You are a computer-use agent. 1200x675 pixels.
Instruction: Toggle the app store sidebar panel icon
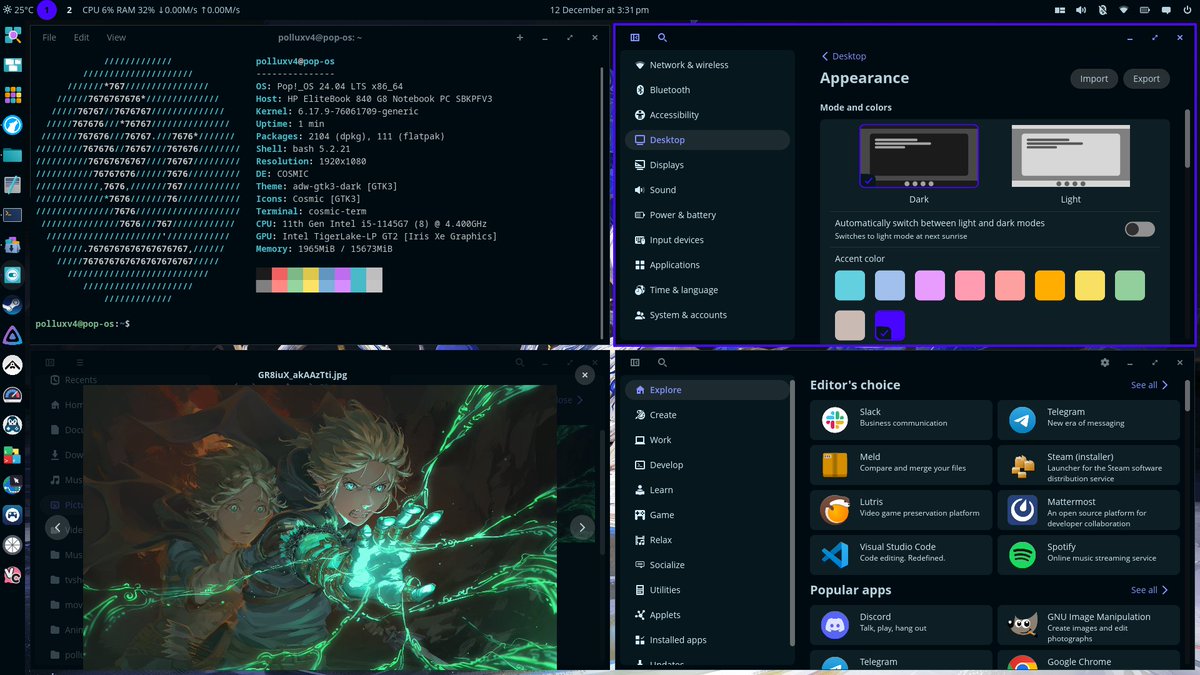(635, 363)
